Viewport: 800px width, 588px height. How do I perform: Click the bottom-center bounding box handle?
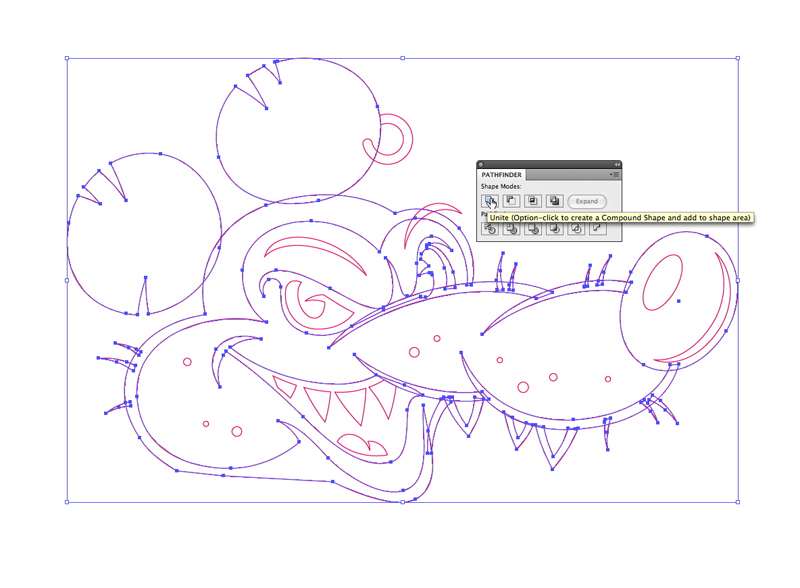click(403, 503)
